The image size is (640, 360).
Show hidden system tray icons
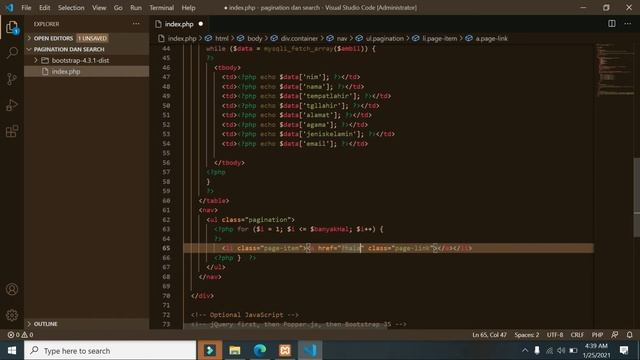(x=525, y=350)
